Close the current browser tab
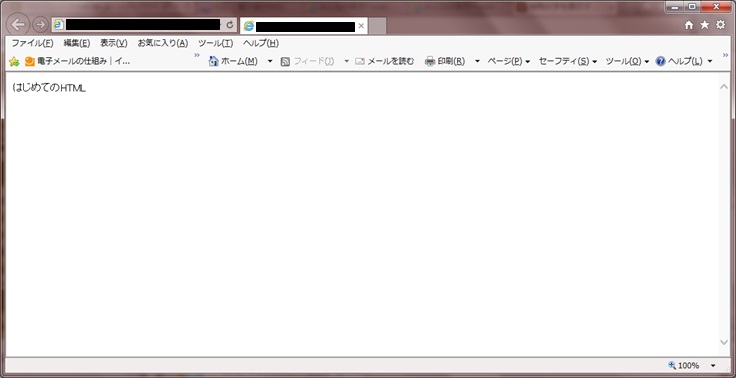Screen dimensions: 736x378 (x=361, y=26)
